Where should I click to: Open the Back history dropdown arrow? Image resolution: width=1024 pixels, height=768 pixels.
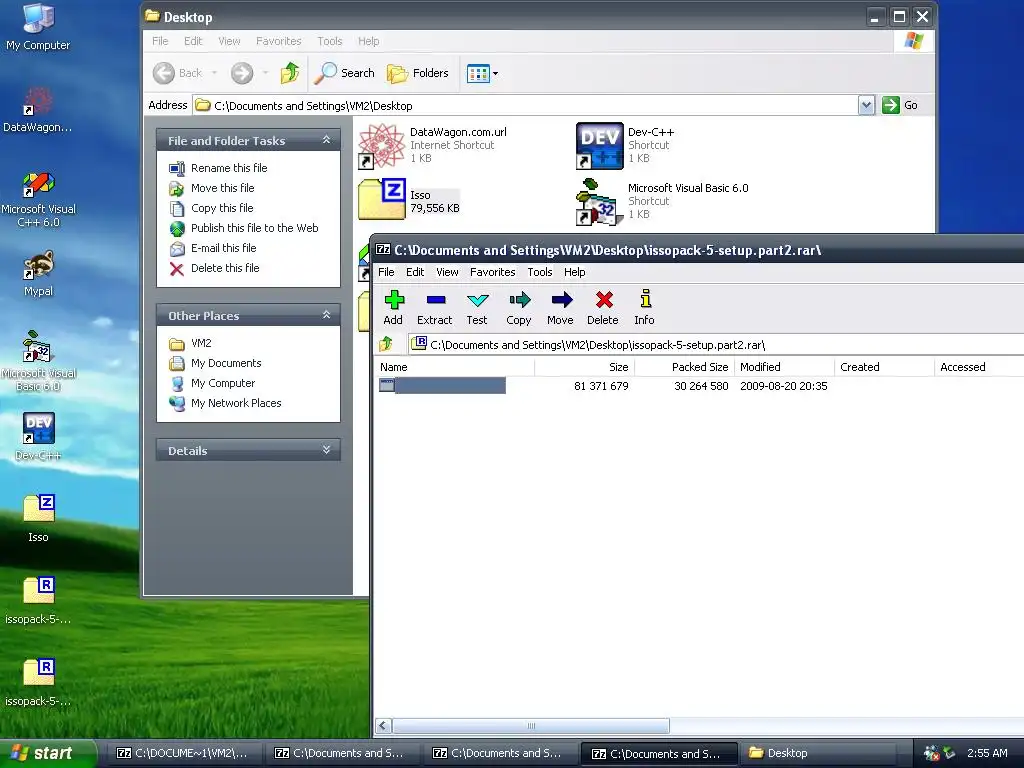coord(214,73)
